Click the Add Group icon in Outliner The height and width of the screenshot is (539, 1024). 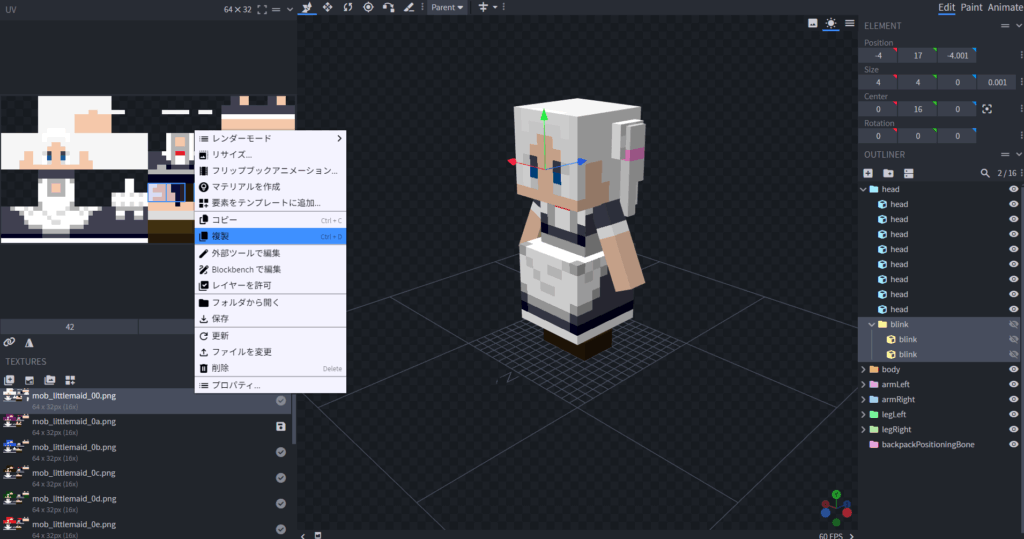click(x=888, y=173)
